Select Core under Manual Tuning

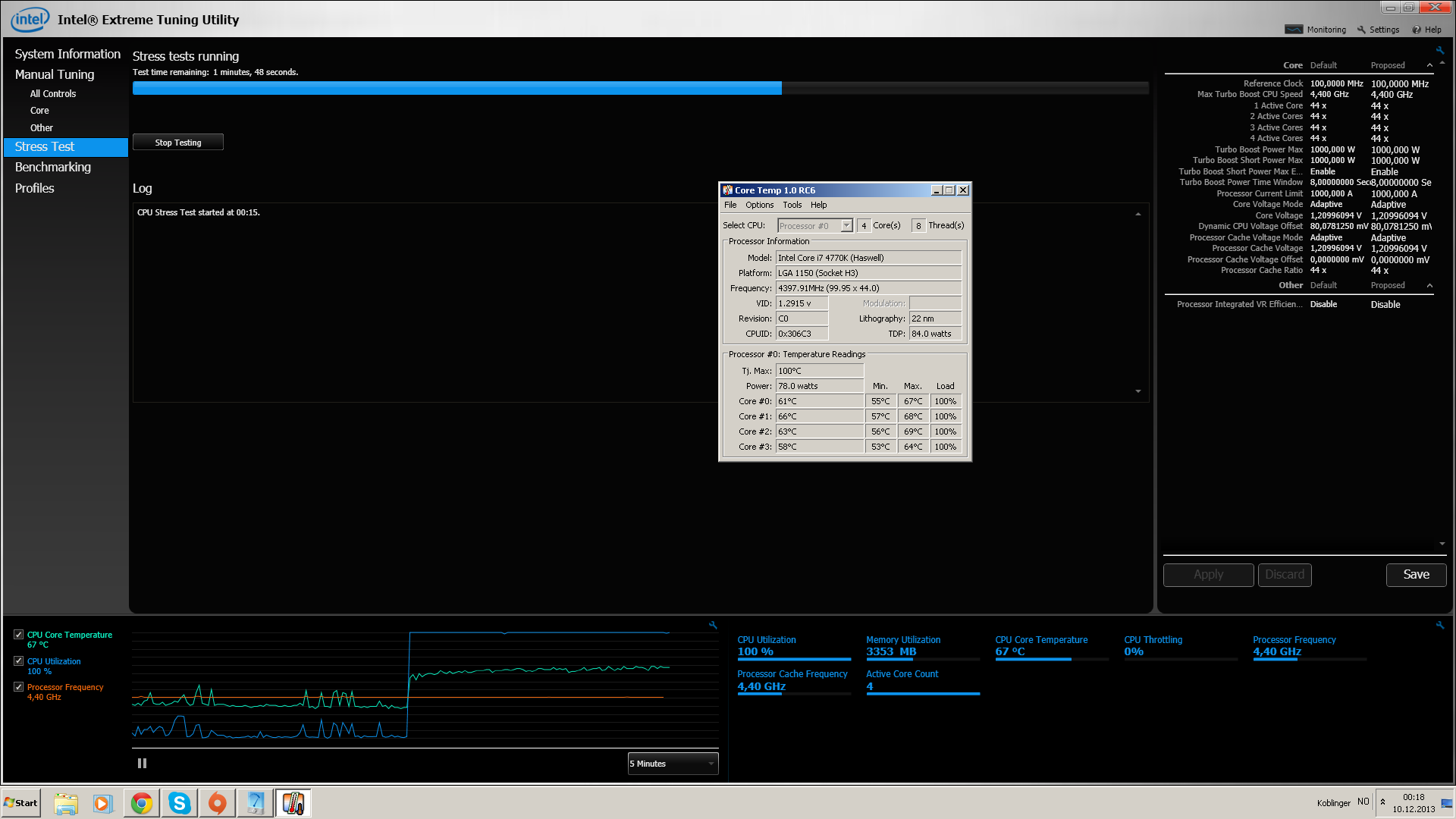click(39, 111)
